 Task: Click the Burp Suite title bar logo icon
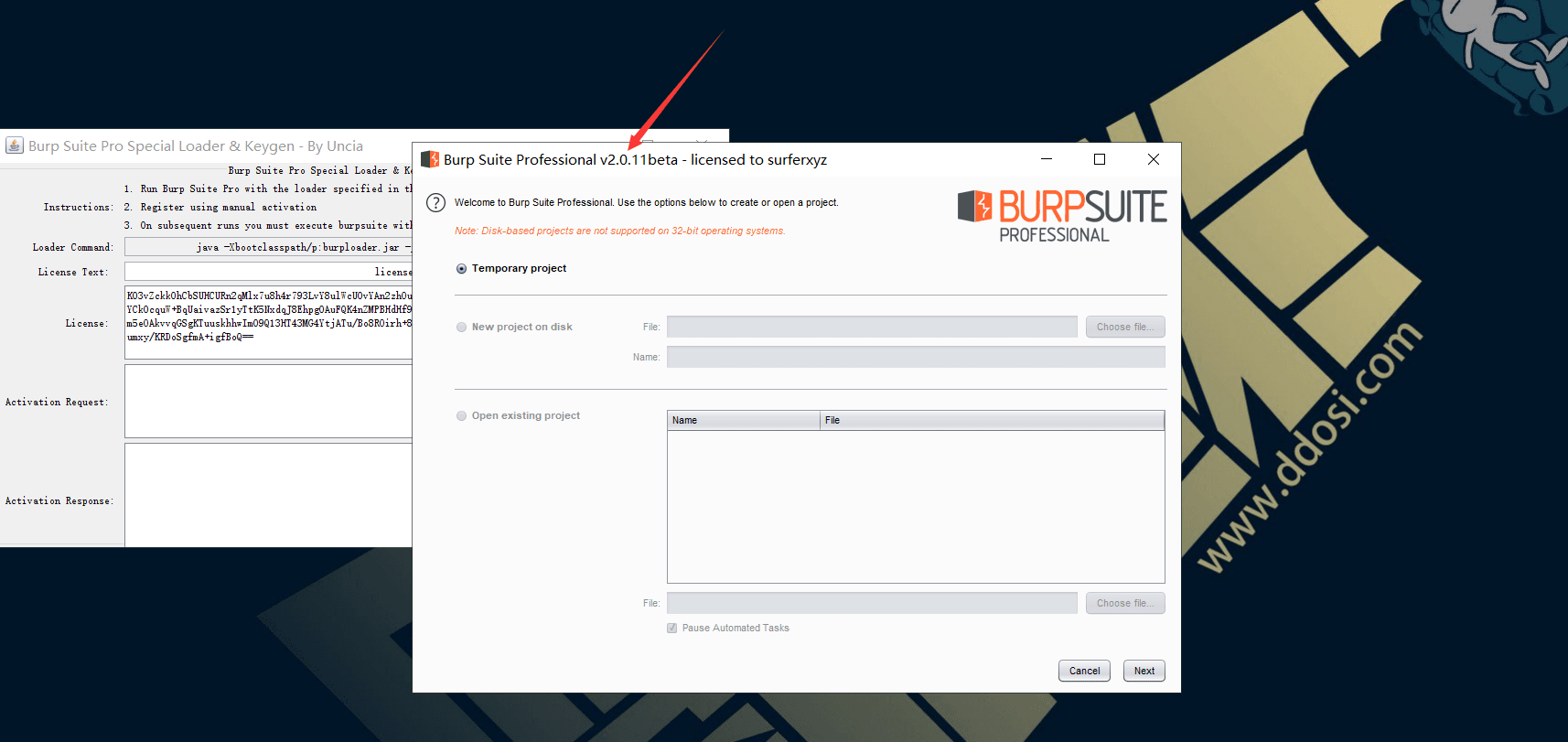pos(430,159)
